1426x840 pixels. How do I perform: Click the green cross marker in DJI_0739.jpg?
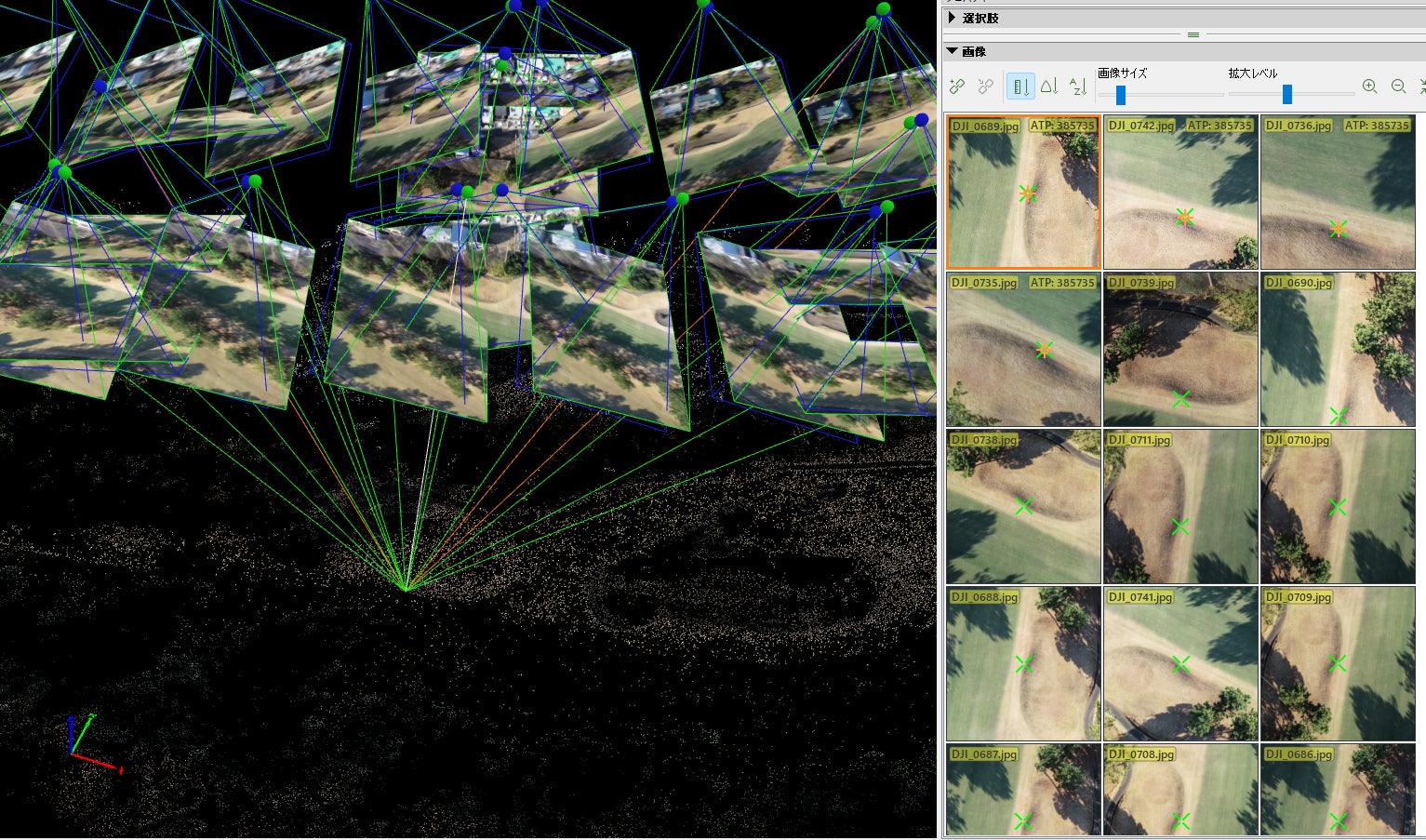click(x=1181, y=399)
